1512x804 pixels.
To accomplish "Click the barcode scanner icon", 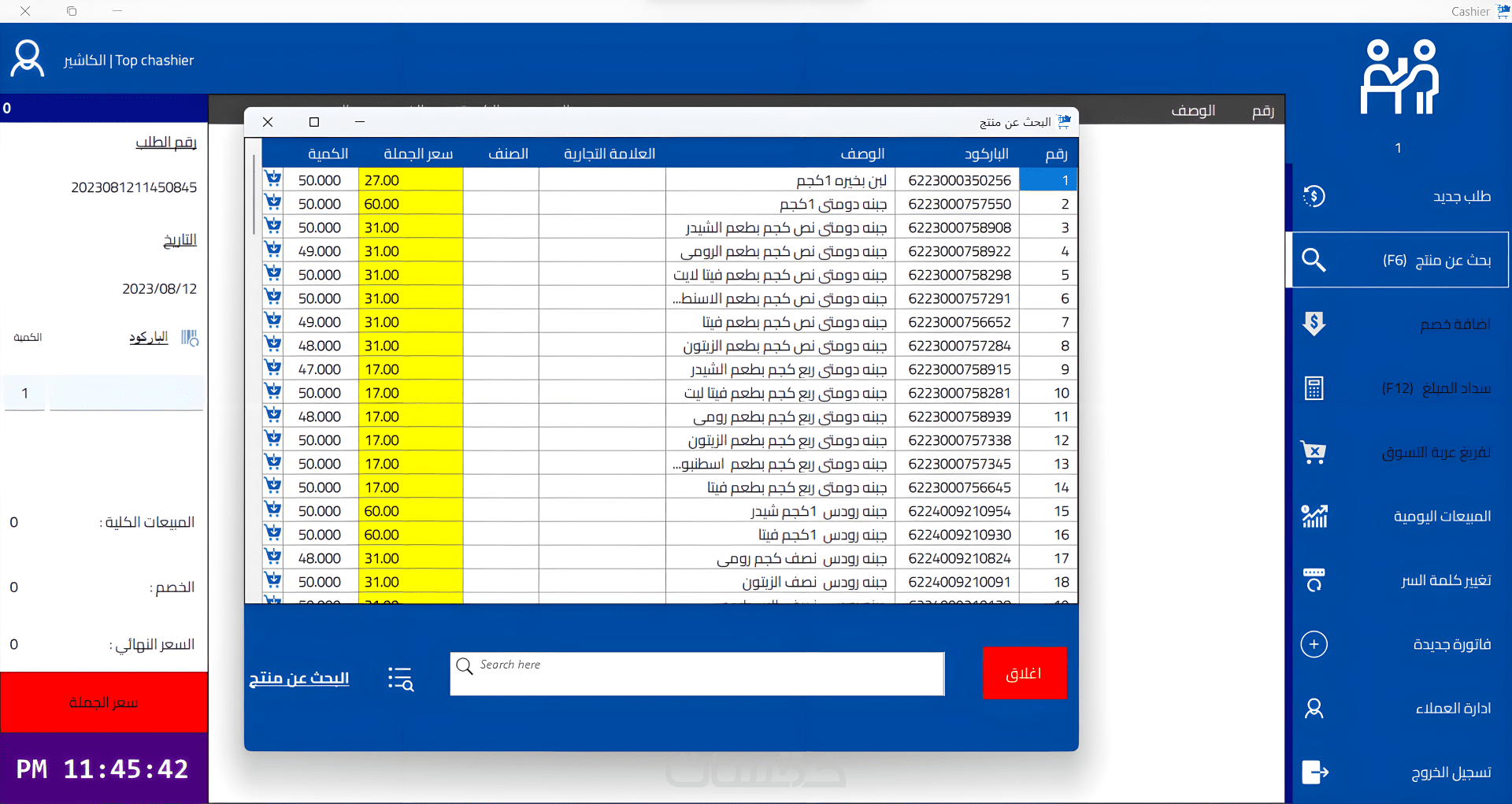I will [189, 338].
